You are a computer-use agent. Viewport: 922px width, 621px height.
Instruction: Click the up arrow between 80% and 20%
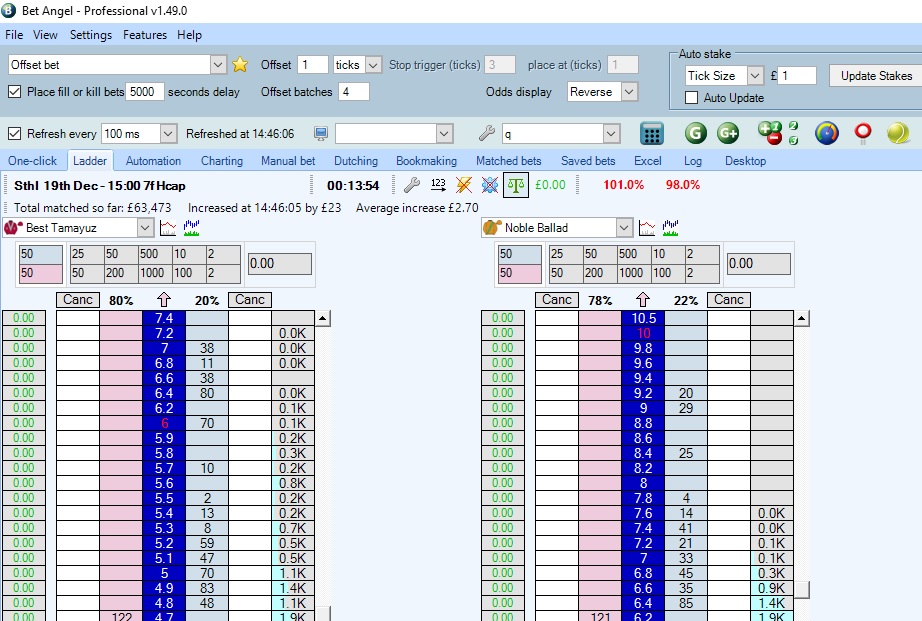point(164,300)
